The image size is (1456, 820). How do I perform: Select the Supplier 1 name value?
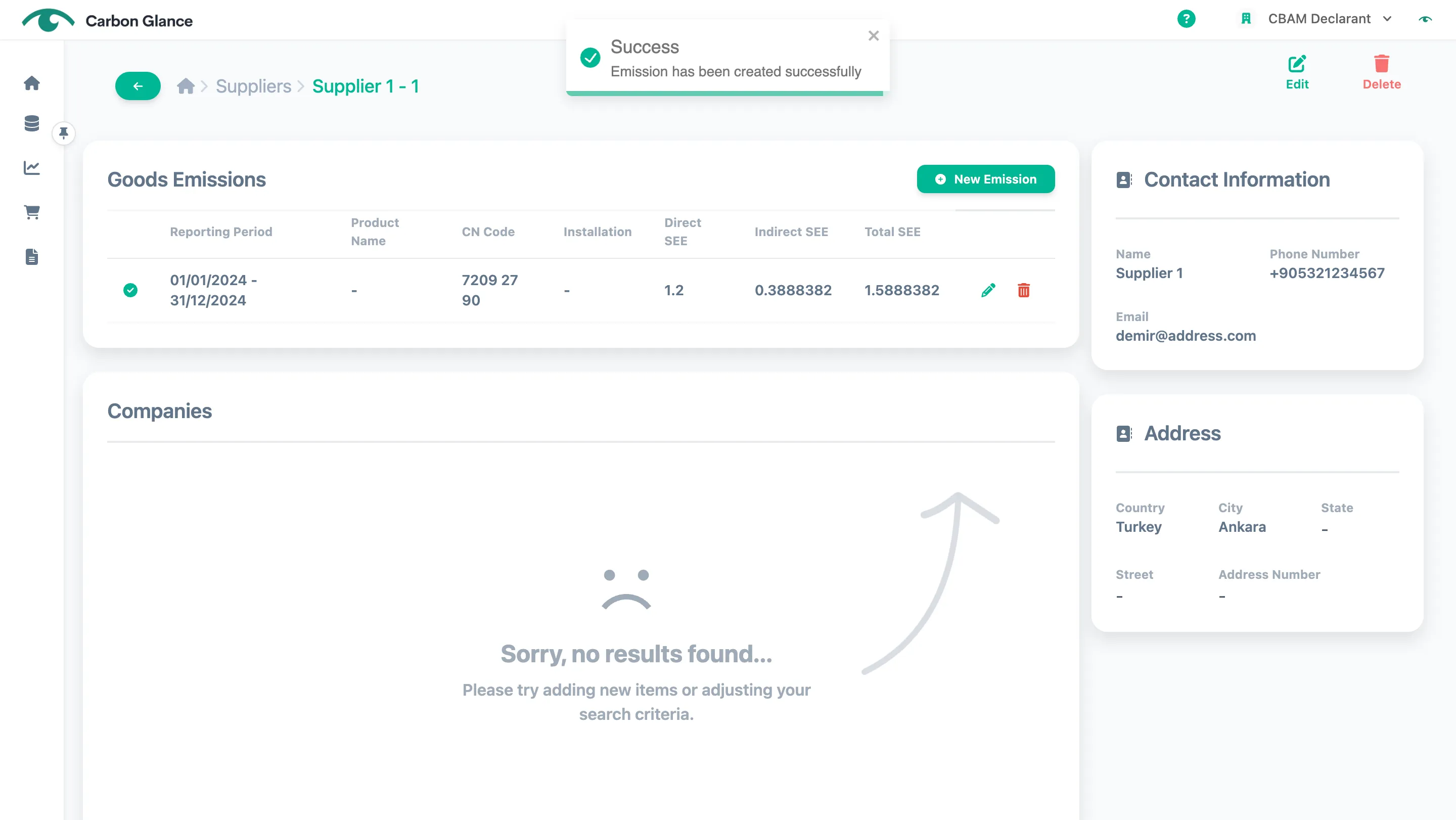point(1149,273)
